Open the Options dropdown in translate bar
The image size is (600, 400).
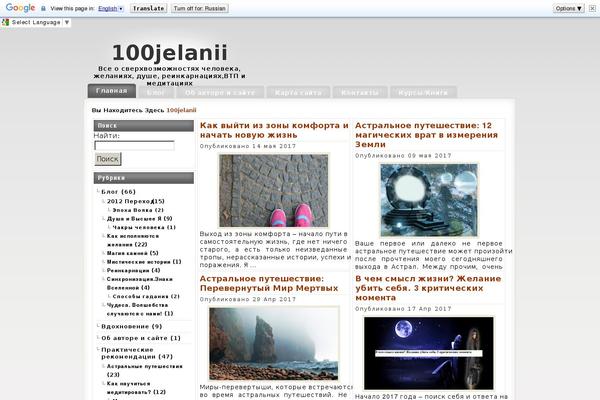click(569, 8)
